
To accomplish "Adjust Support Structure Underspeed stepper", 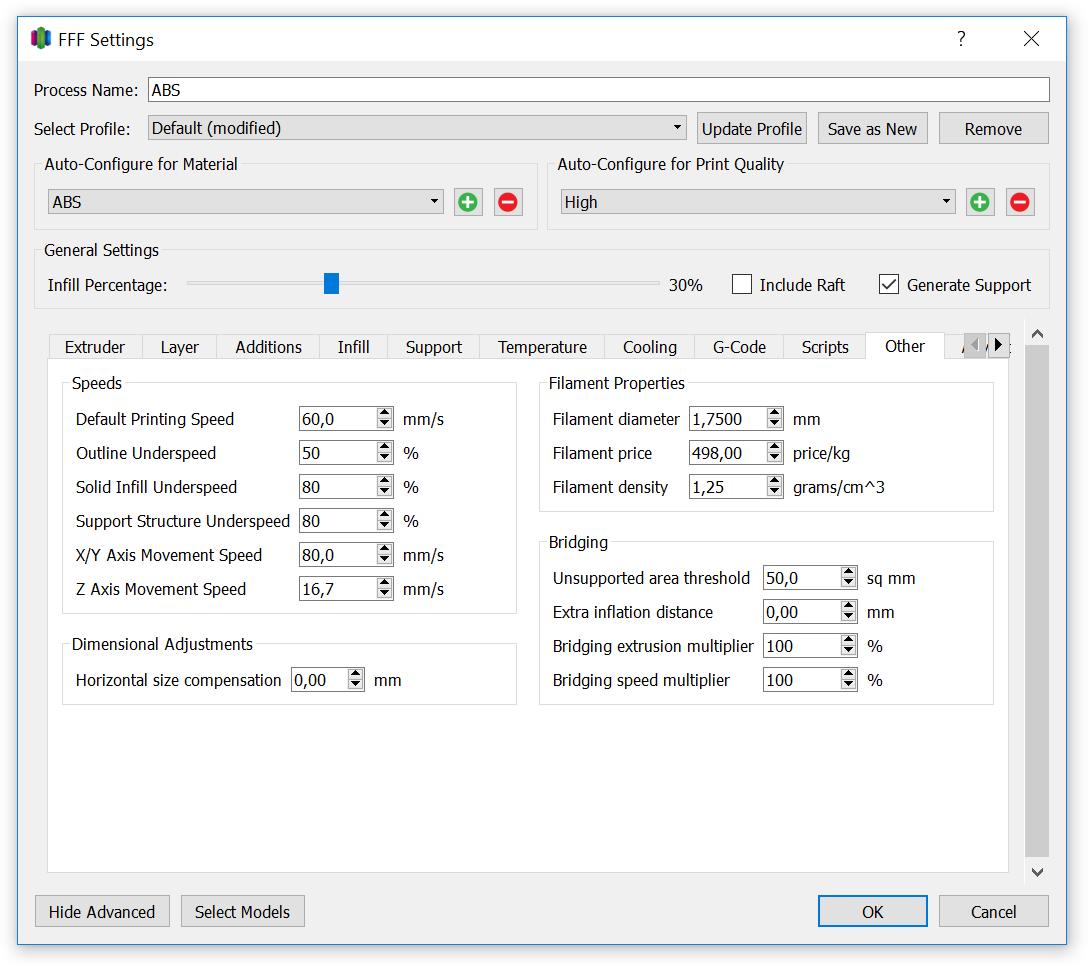I will [384, 521].
